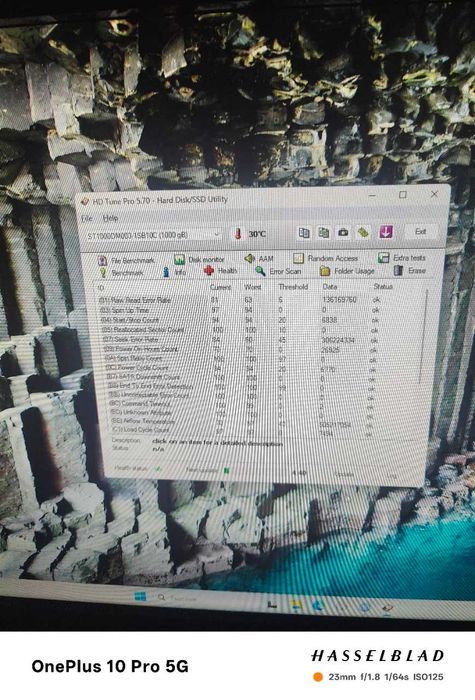Click the red thermometer temperature icon

coord(238,233)
